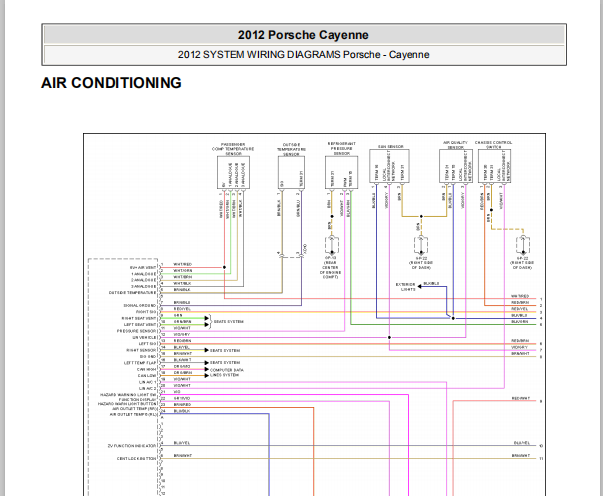Click the 'BLK/WHT' wire label at pin 16
Viewport: 603px width, 496px height.
[x=182, y=360]
